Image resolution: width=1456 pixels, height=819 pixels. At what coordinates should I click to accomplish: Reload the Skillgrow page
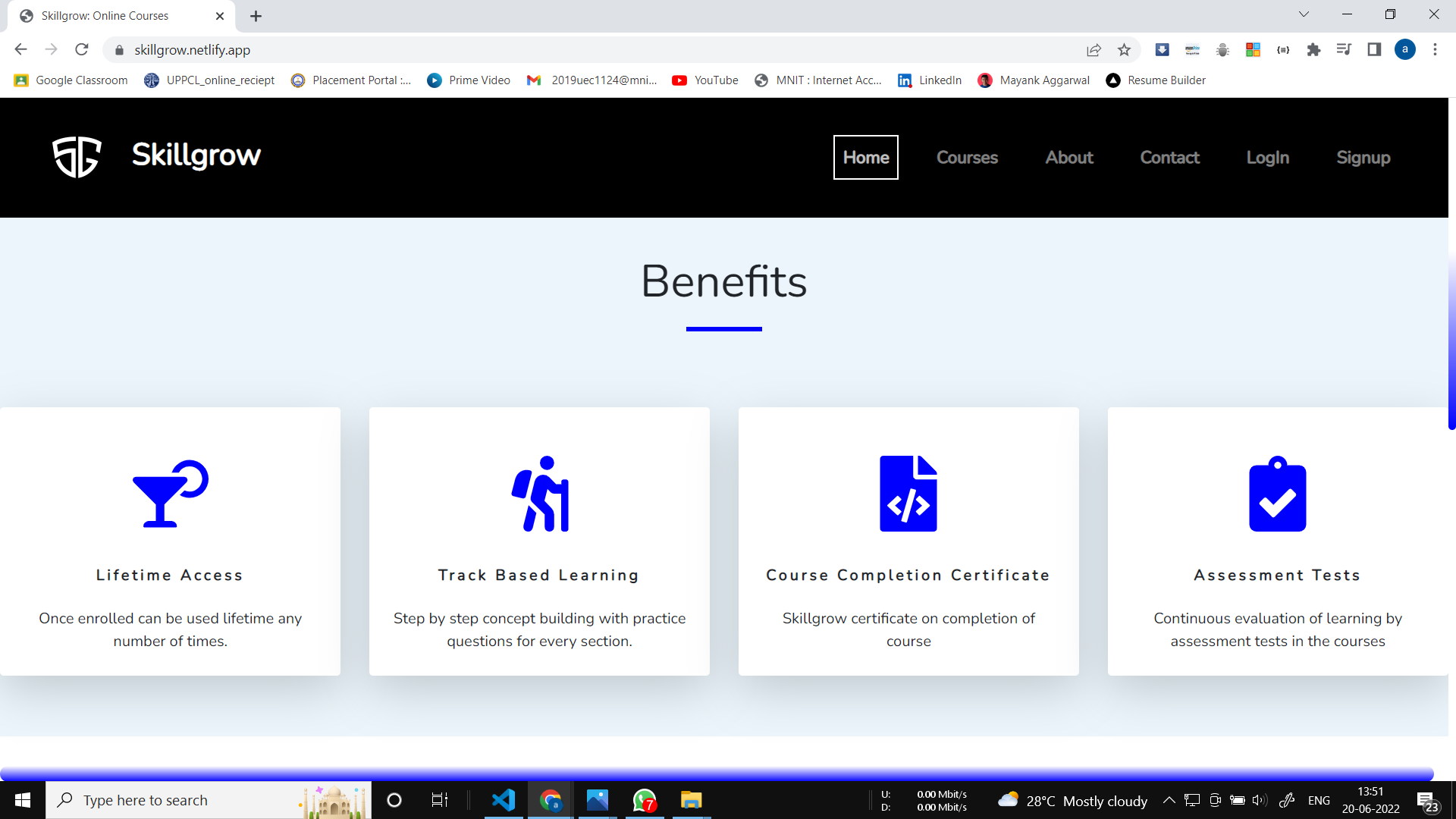click(82, 50)
